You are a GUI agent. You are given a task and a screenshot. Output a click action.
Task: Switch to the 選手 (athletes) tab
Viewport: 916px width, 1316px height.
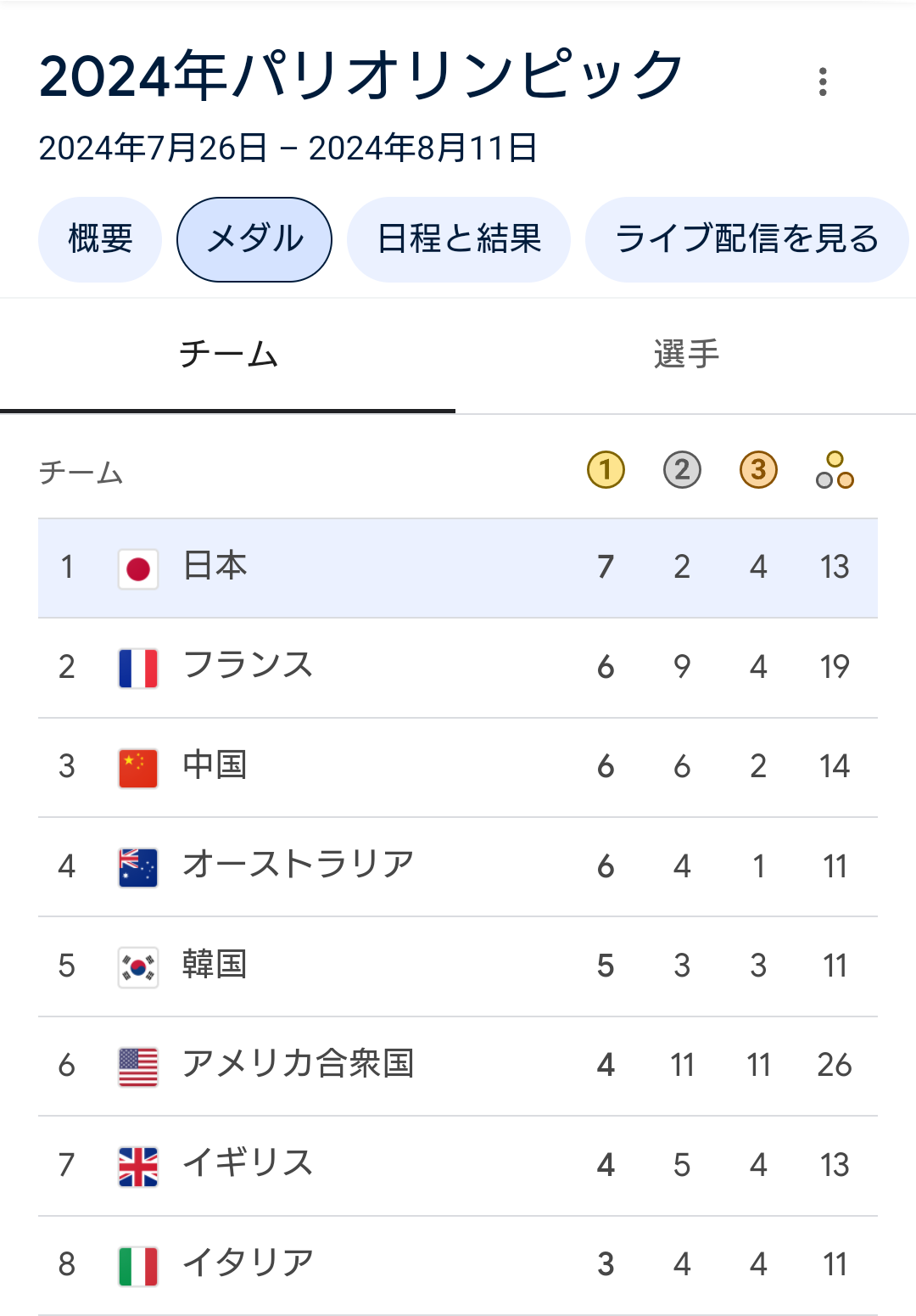point(686,355)
